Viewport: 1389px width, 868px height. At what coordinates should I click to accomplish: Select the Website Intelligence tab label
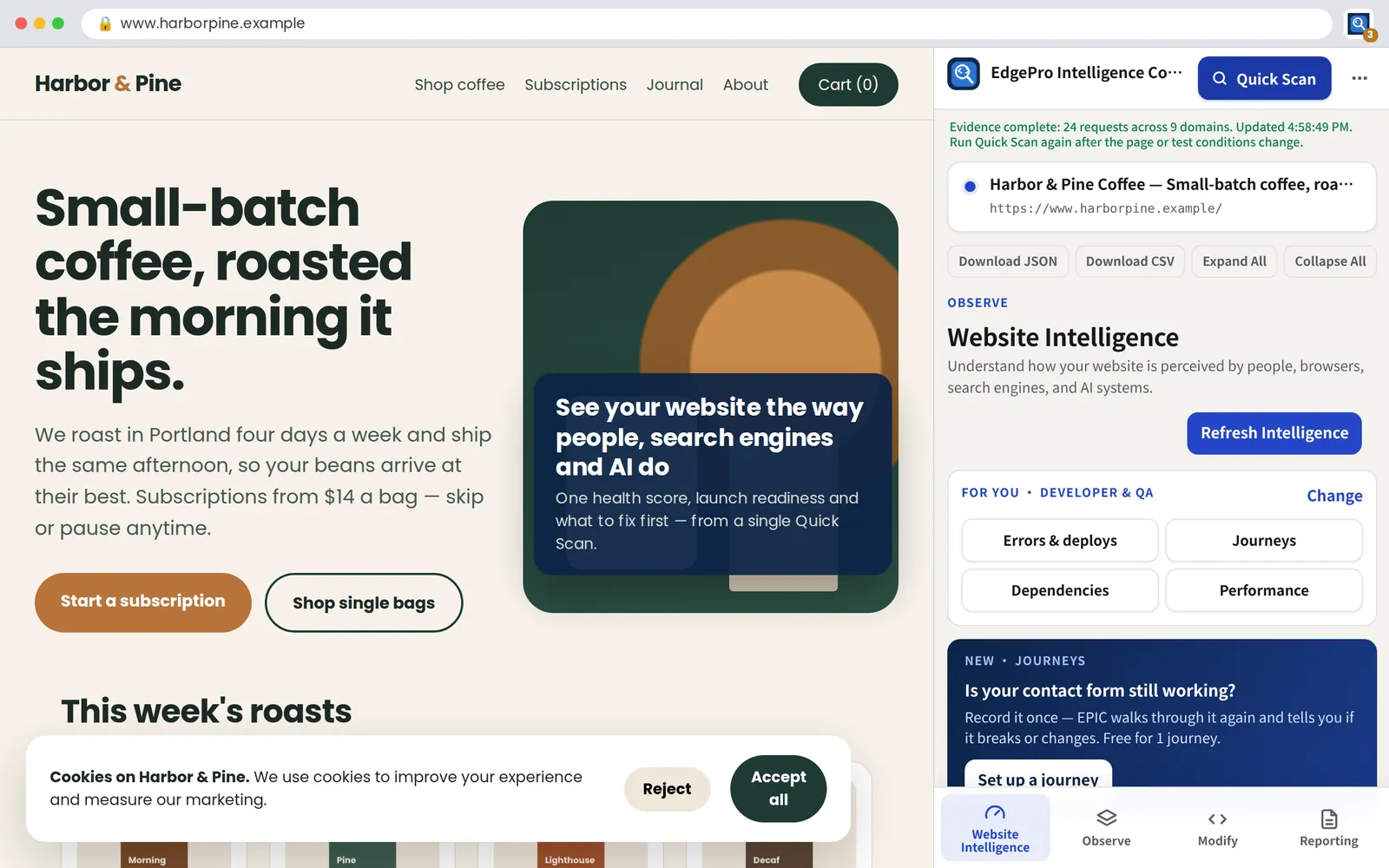tap(995, 841)
